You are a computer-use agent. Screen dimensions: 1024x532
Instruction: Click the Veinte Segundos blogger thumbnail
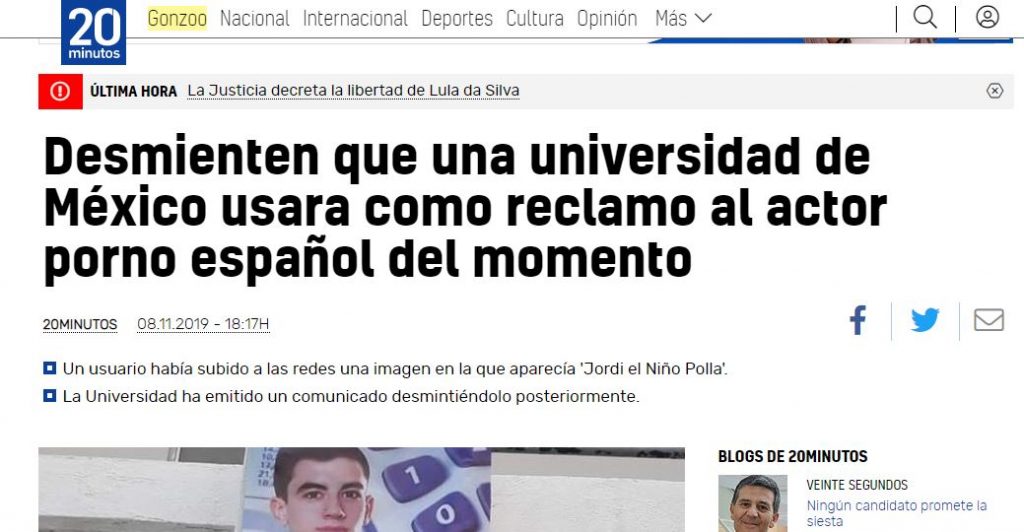click(x=752, y=503)
